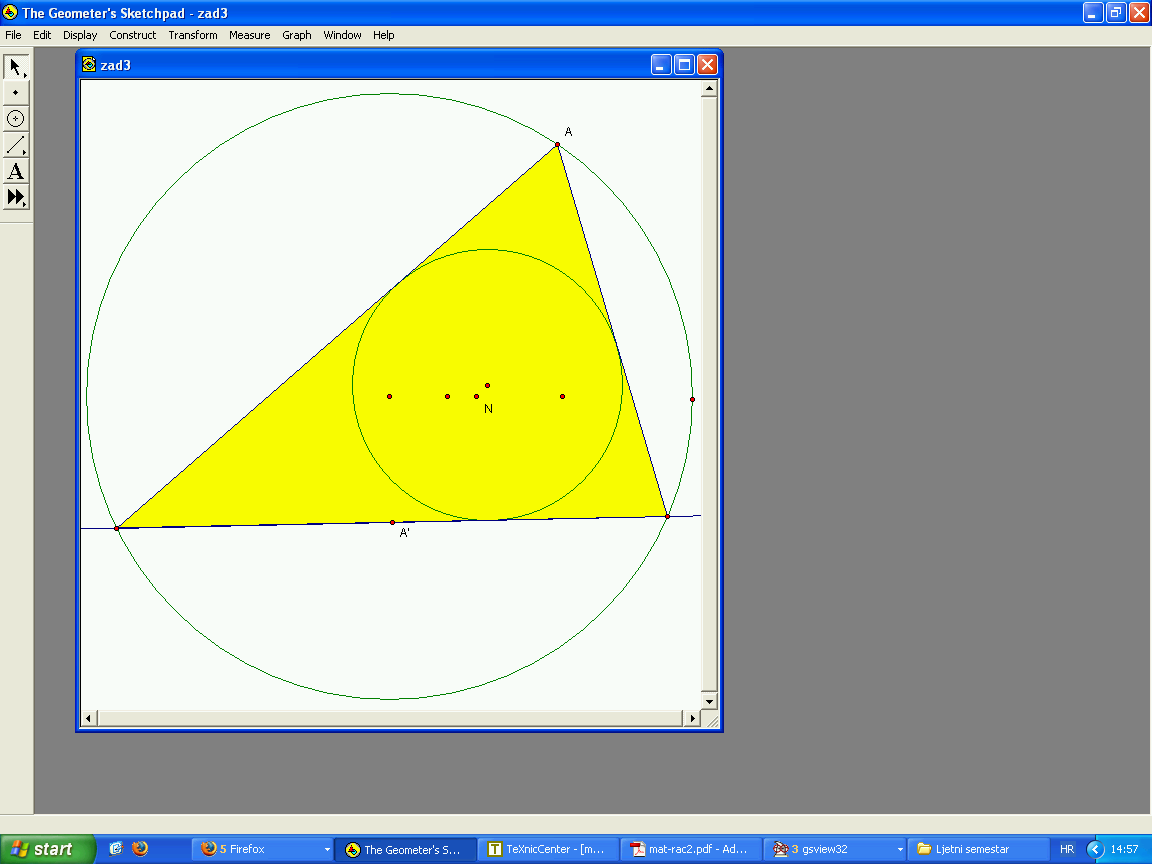Click the horizontal scrollbar right arrow

coord(692,718)
